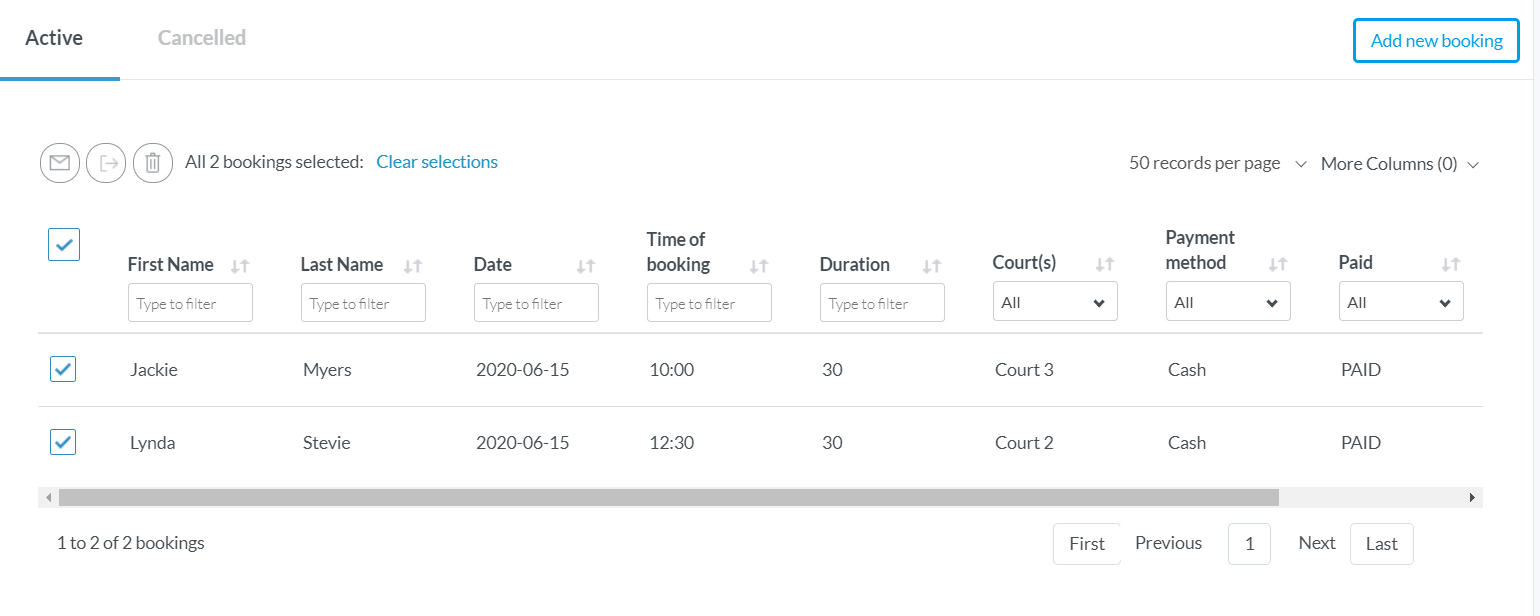This screenshot has height=616, width=1540.
Task: Sort by Last Name column arrows
Action: point(412,266)
